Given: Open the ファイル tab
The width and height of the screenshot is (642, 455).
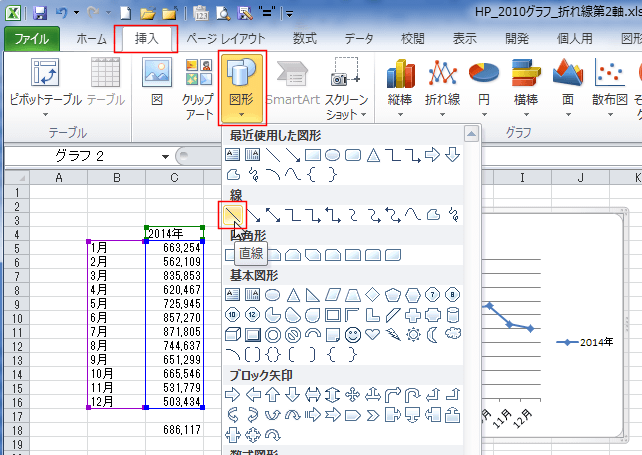Looking at the screenshot, I should (33, 39).
